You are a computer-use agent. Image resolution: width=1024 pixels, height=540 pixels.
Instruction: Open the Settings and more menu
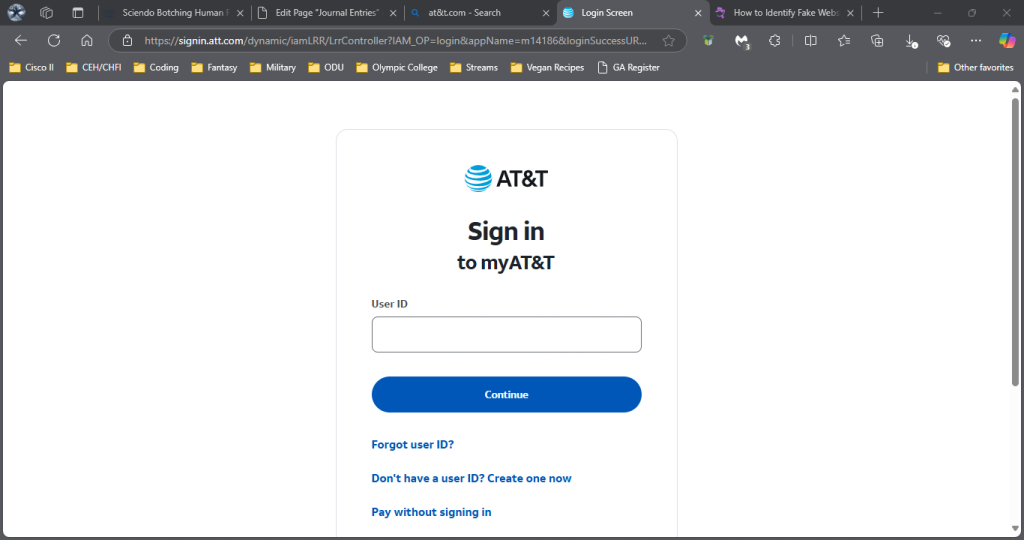pos(976,40)
